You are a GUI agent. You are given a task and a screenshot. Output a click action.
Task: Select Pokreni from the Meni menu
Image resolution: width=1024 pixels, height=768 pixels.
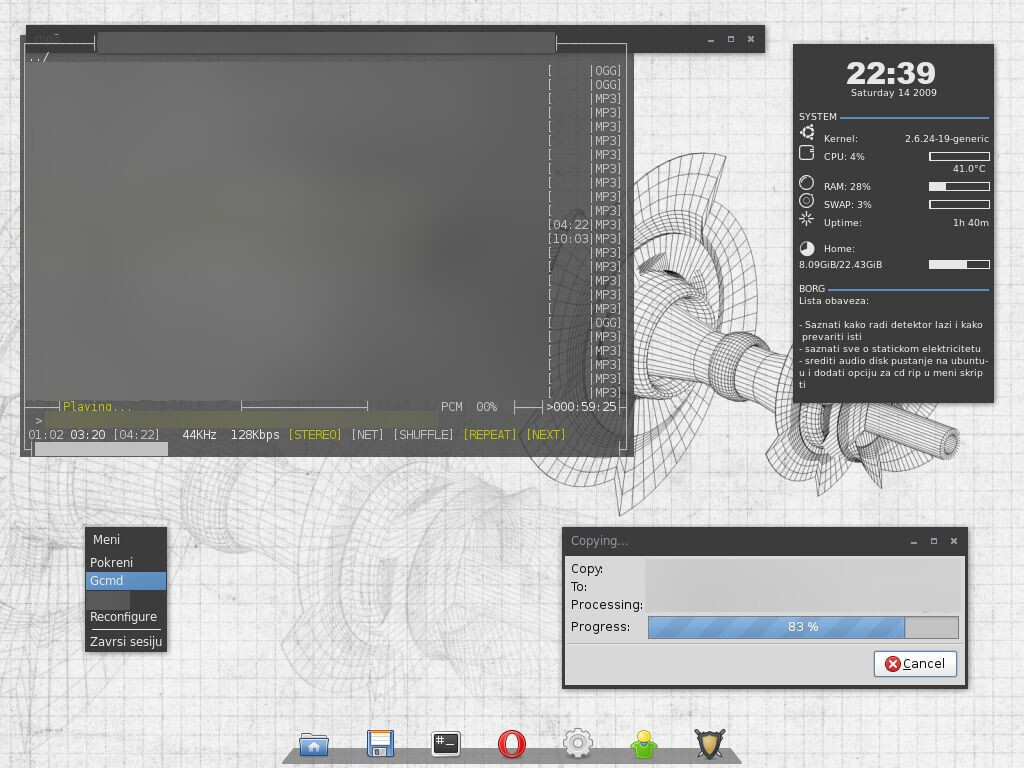(110, 561)
